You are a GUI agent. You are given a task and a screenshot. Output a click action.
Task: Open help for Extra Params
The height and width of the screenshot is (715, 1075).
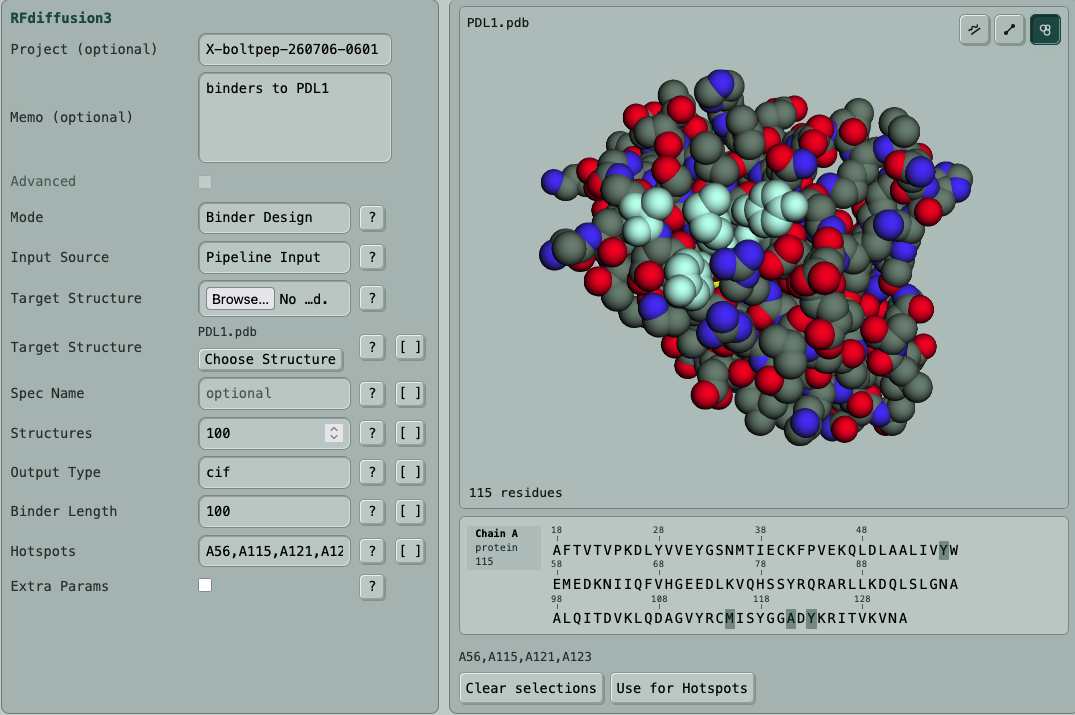point(372,586)
